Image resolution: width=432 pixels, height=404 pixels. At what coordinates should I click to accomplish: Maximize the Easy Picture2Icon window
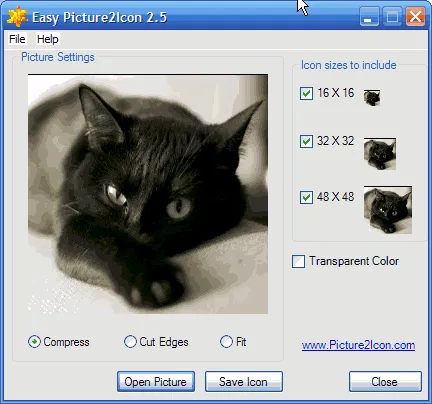coord(392,17)
